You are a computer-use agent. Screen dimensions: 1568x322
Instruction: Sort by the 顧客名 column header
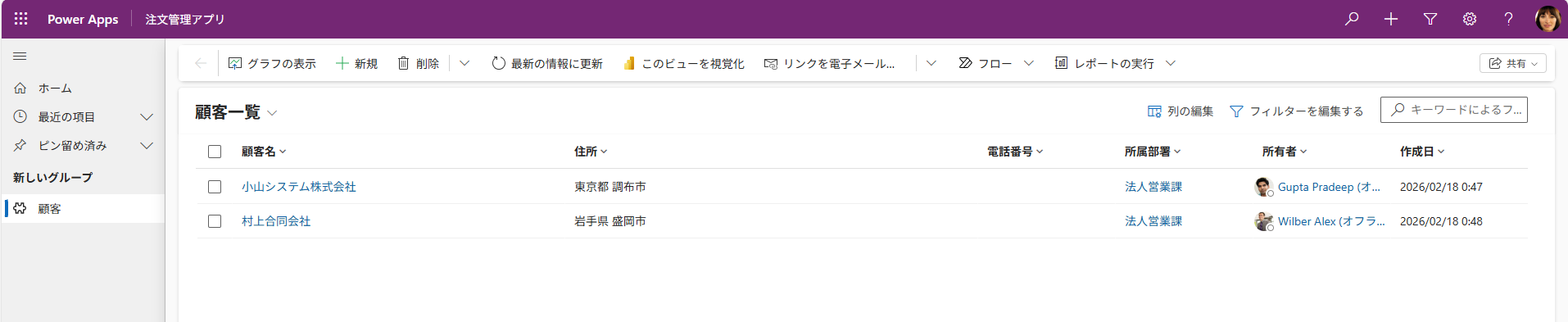point(264,152)
